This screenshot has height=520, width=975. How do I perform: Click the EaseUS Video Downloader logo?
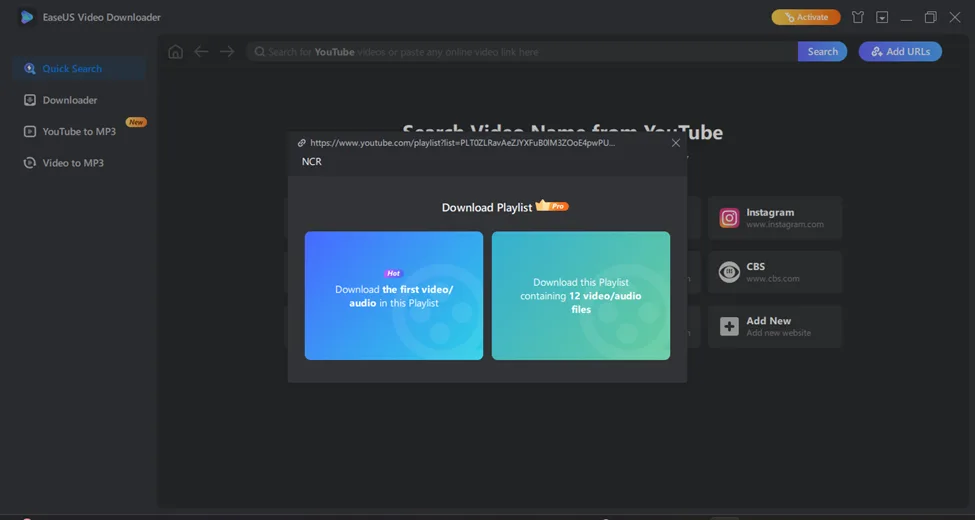(26, 17)
